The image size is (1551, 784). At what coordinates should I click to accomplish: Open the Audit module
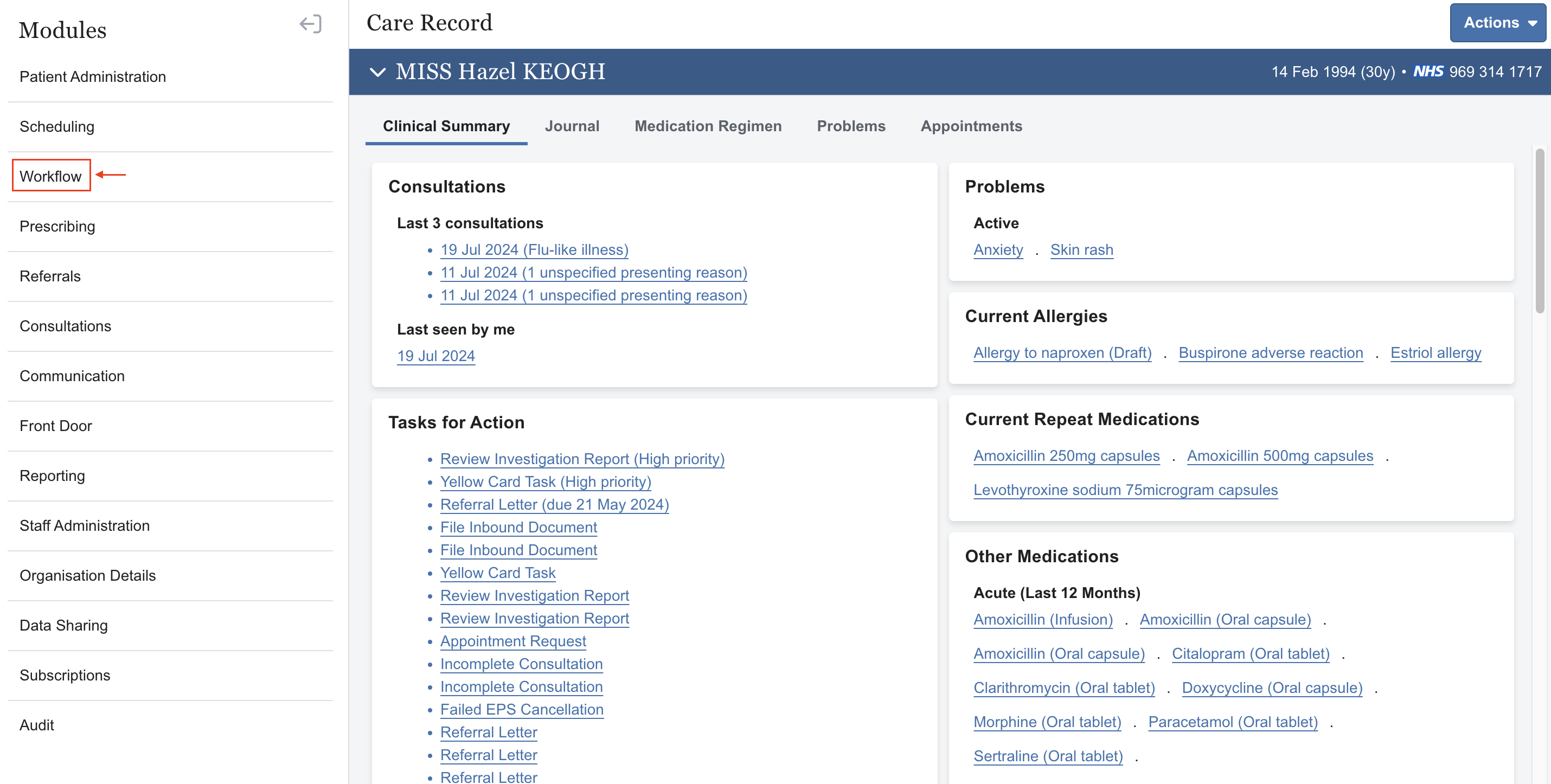(37, 724)
